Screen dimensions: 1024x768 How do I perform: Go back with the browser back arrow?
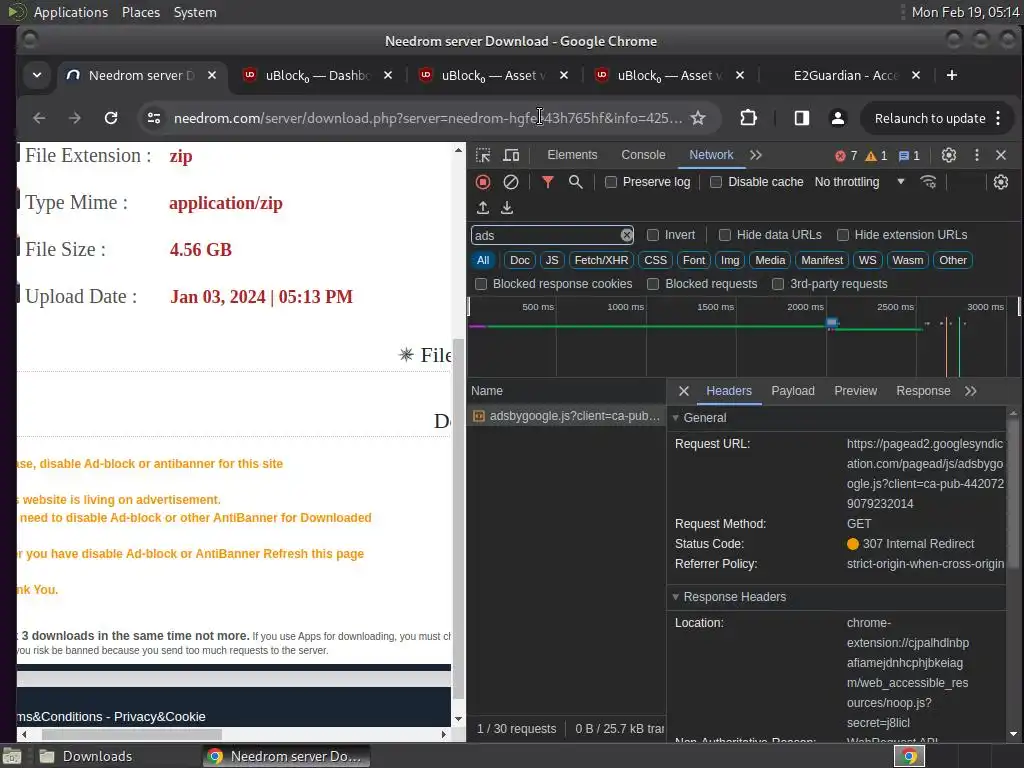click(x=39, y=118)
